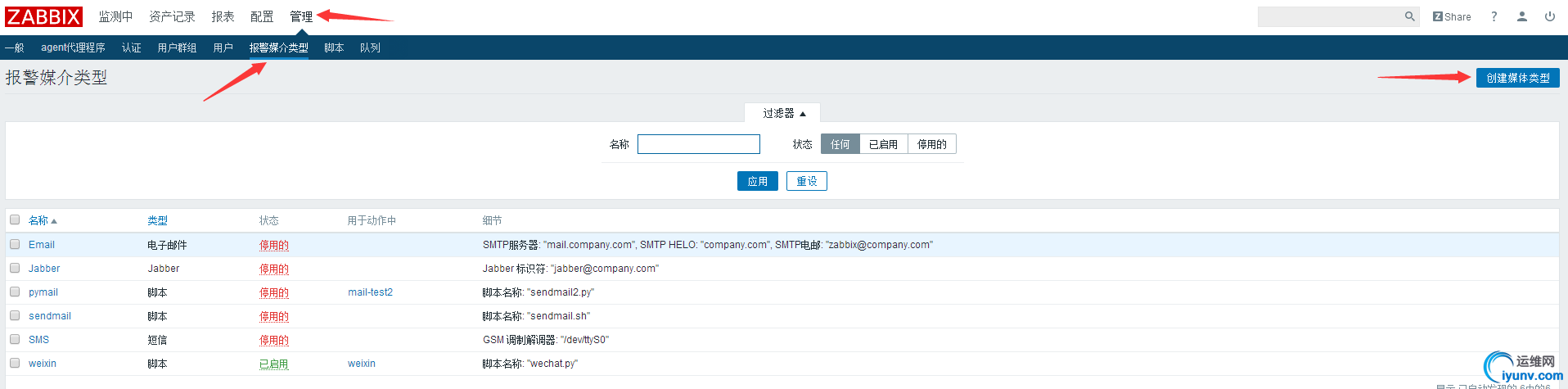
Task: Go to the 脚本 submenu
Action: (x=334, y=47)
